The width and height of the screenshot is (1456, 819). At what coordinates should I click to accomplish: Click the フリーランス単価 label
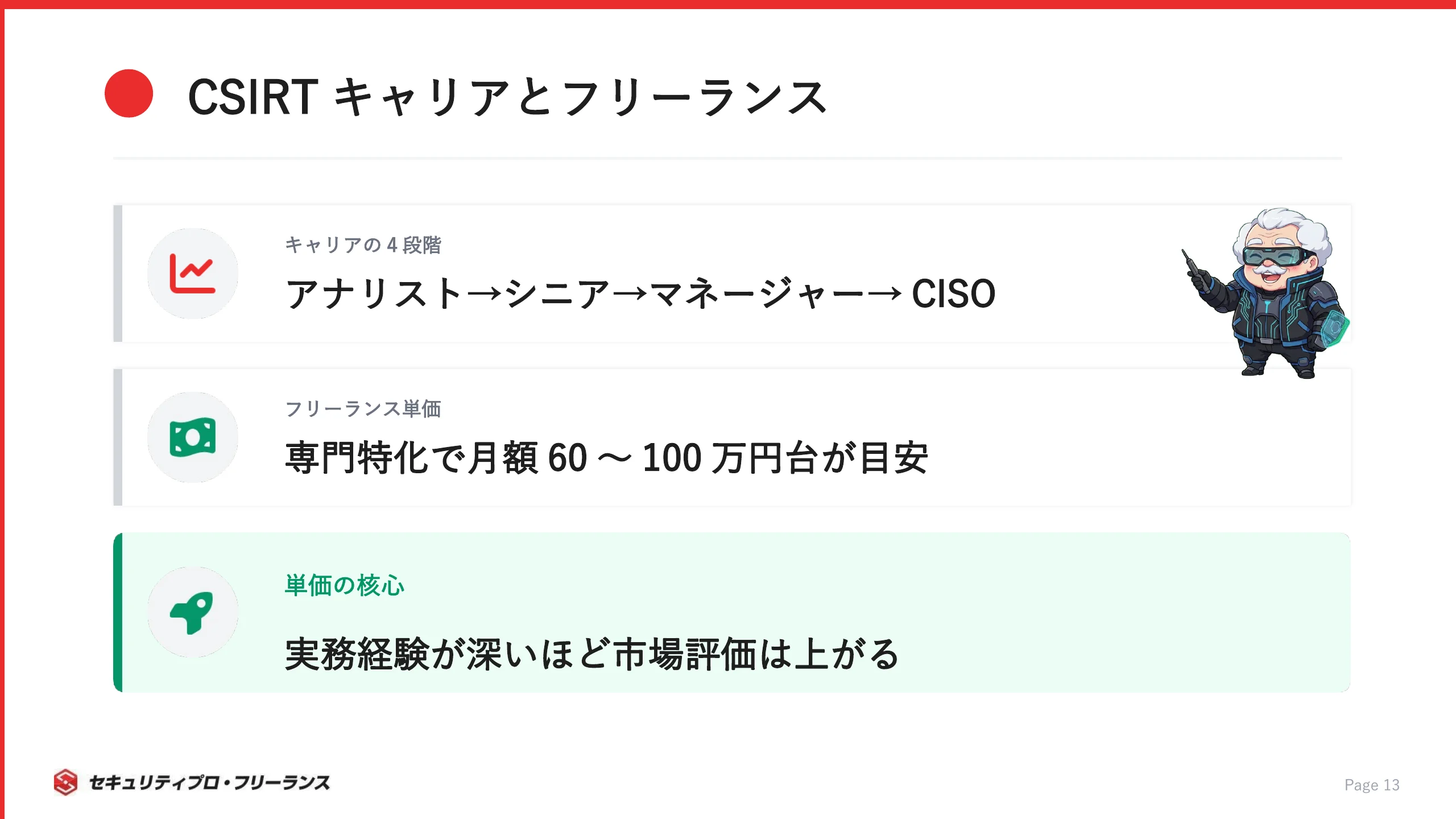[363, 409]
